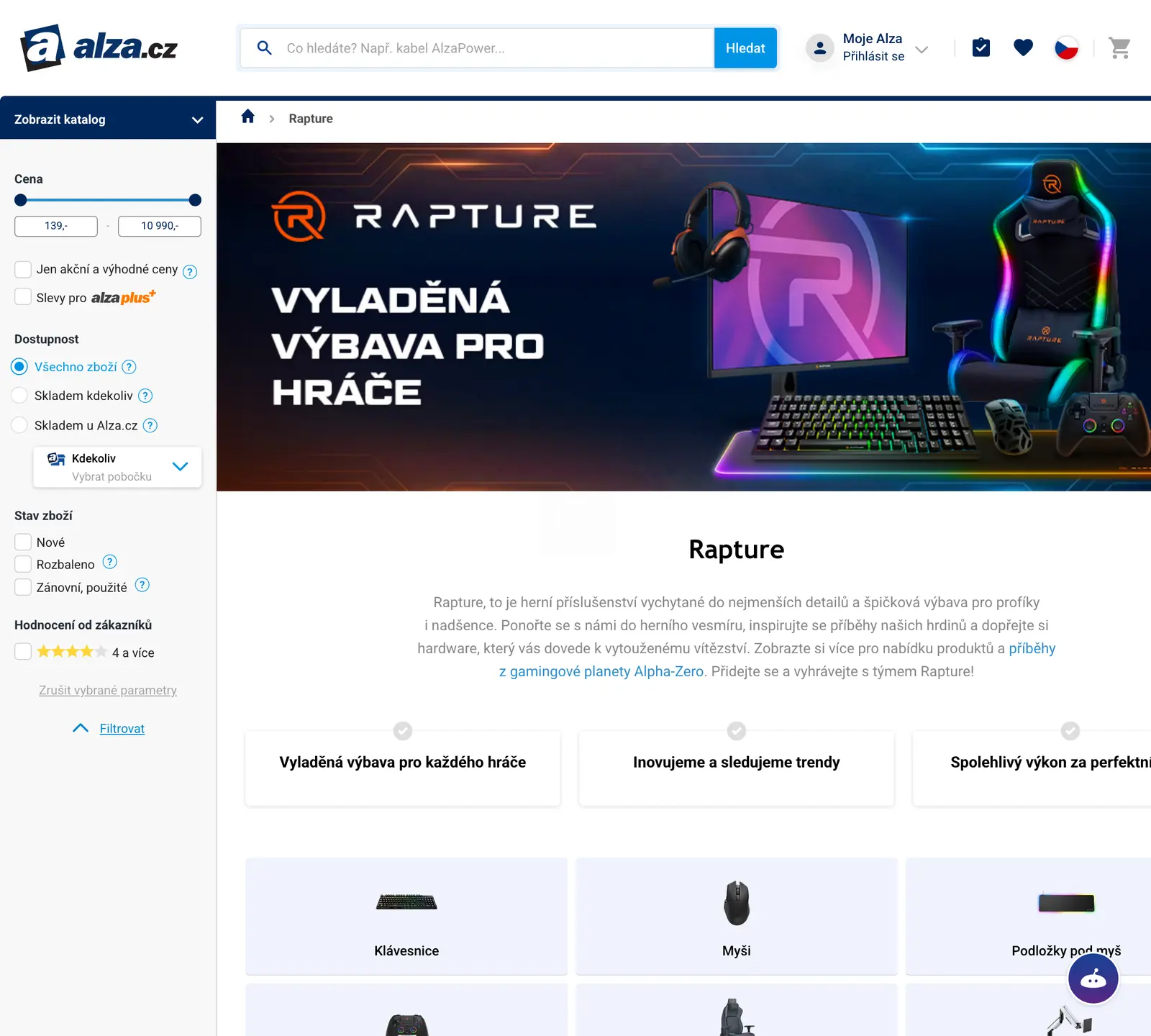Check the 'Rozbaleno' condition checkbox

point(23,564)
